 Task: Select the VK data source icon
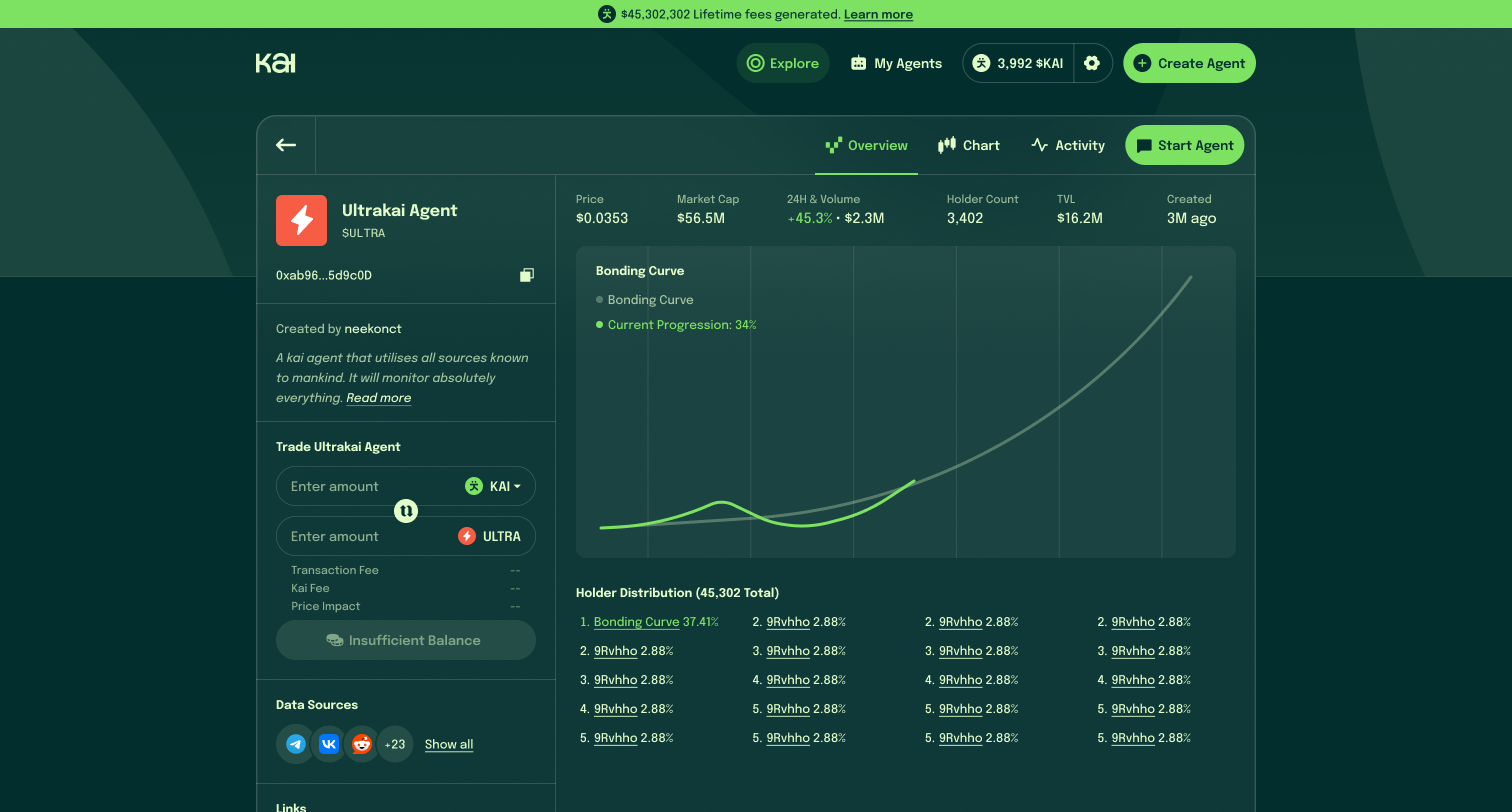[329, 744]
